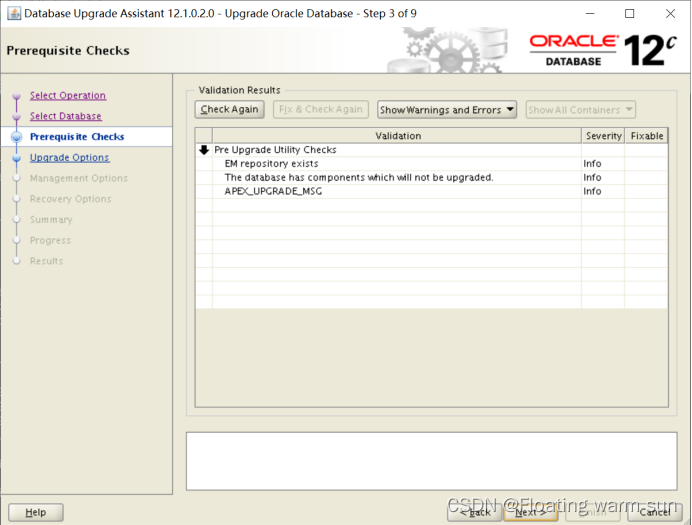
Task: Click the details text area below results
Action: (x=432, y=461)
